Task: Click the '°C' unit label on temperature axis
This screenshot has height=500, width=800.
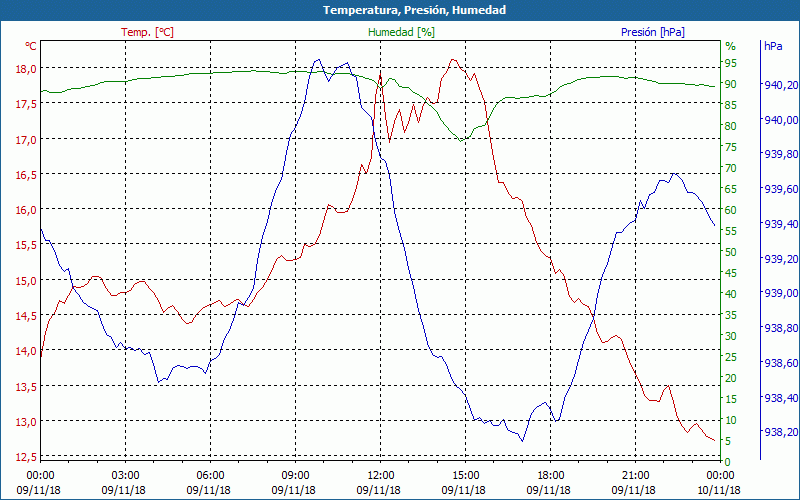Action: (x=31, y=46)
